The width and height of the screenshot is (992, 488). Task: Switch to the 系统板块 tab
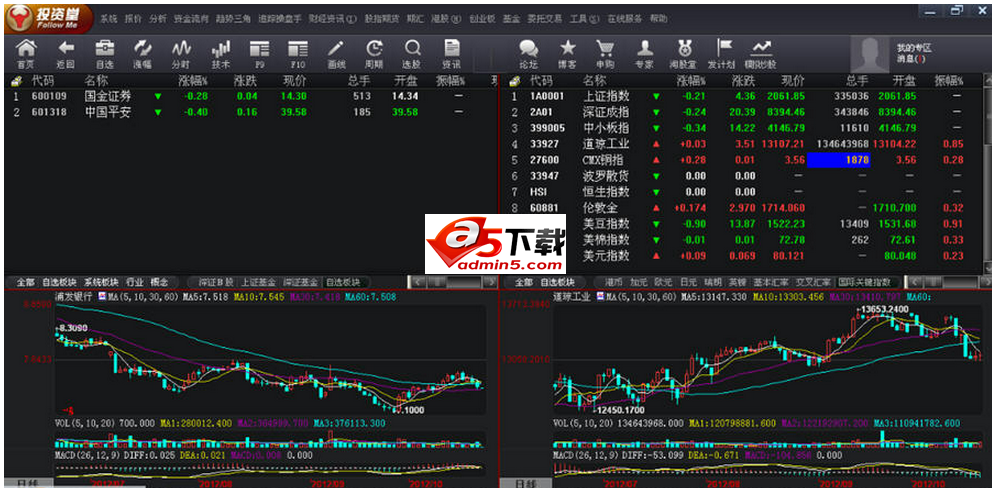point(101,282)
